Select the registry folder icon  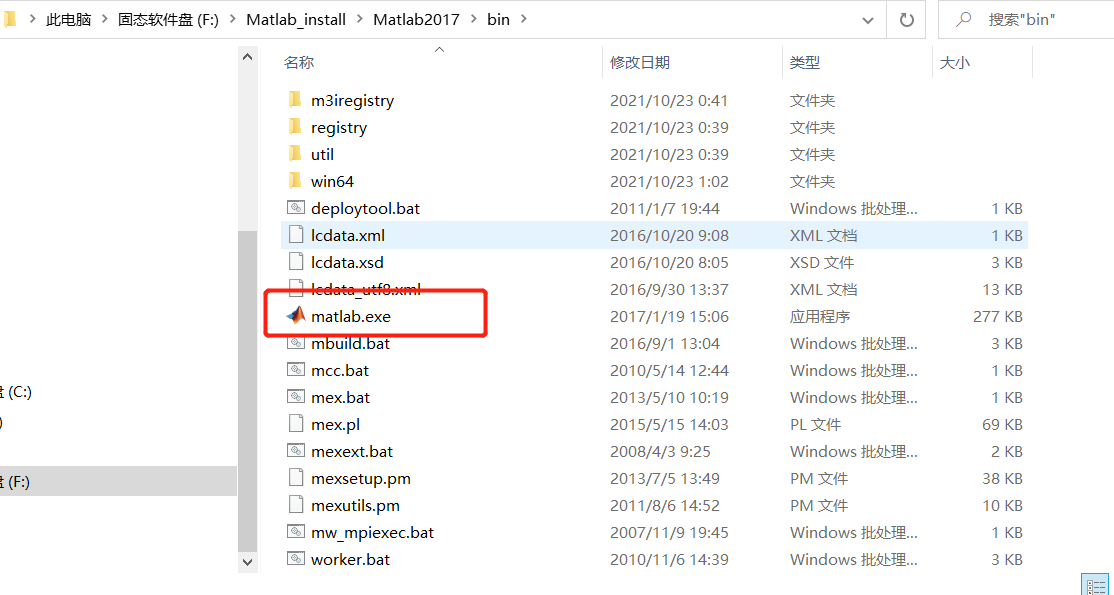pyautogui.click(x=296, y=127)
